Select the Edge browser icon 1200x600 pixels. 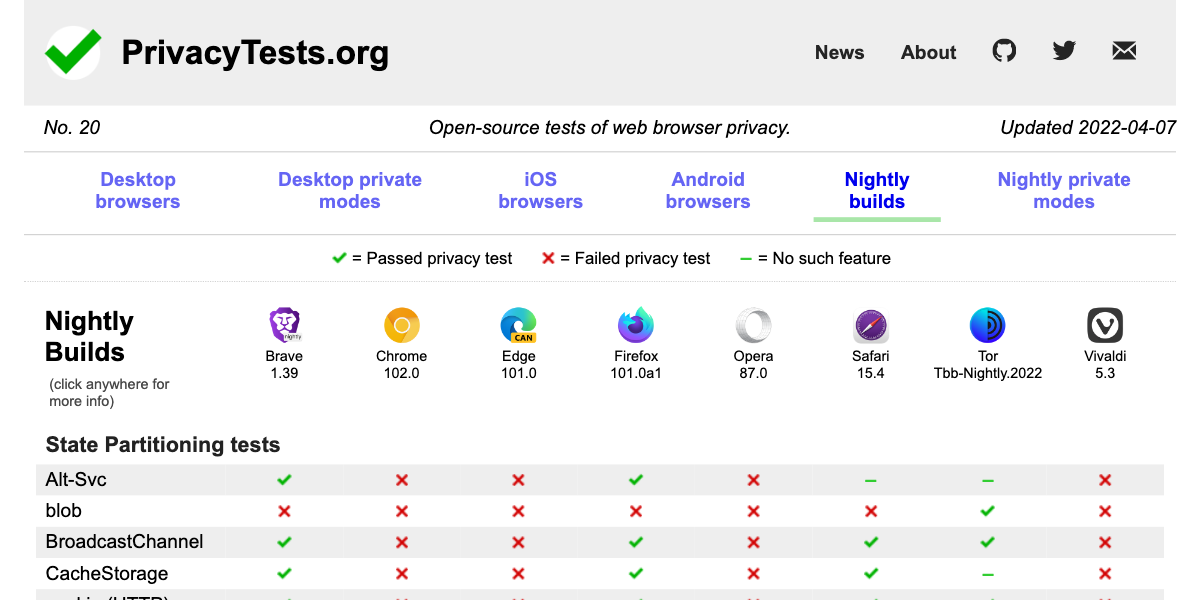[x=518, y=325]
